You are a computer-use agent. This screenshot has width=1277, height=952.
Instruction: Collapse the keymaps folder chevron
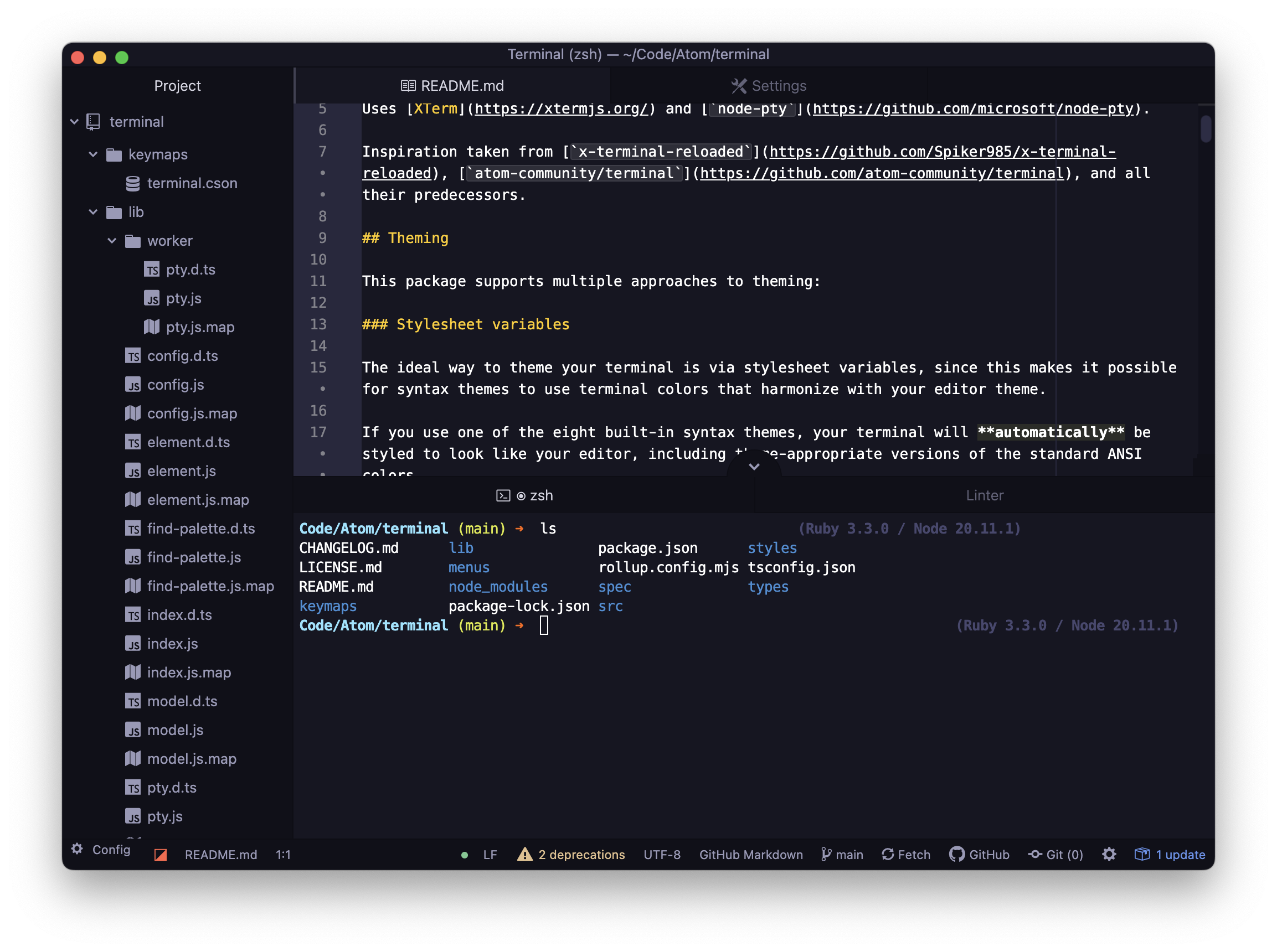coord(94,154)
